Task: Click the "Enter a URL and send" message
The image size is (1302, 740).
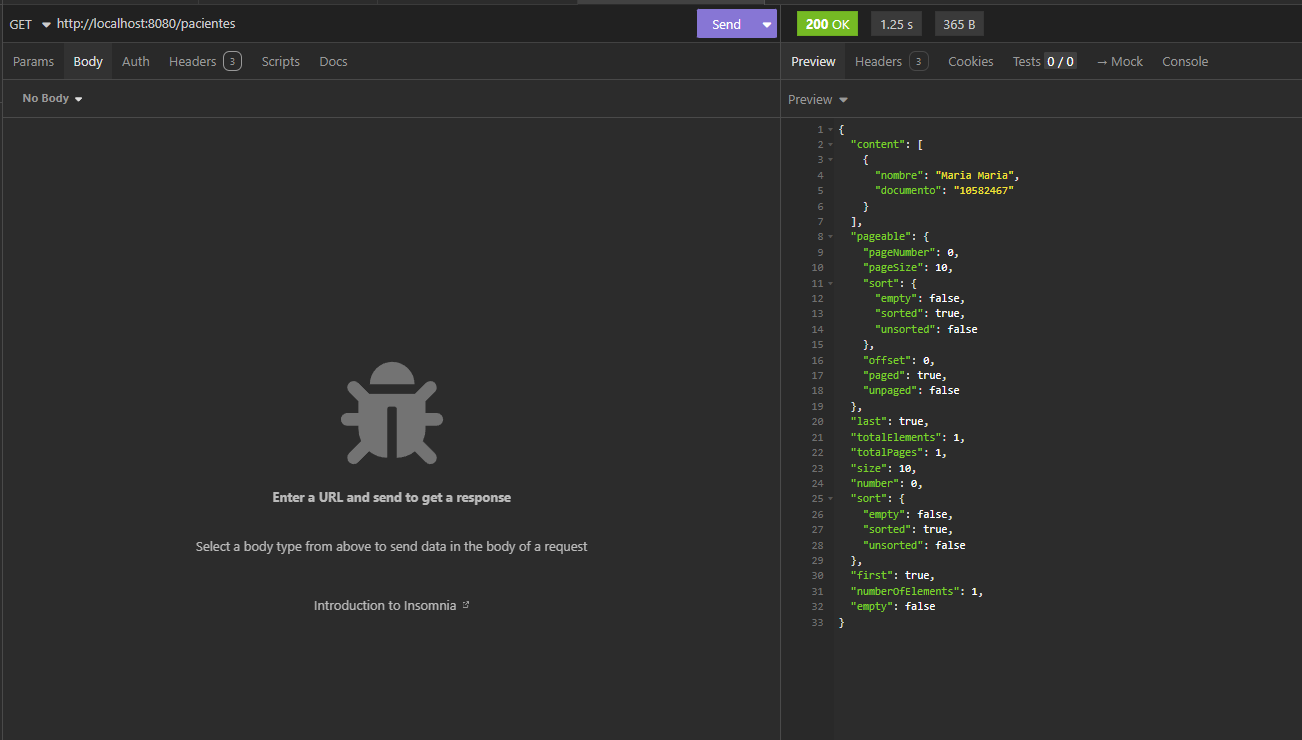Action: pyautogui.click(x=391, y=497)
